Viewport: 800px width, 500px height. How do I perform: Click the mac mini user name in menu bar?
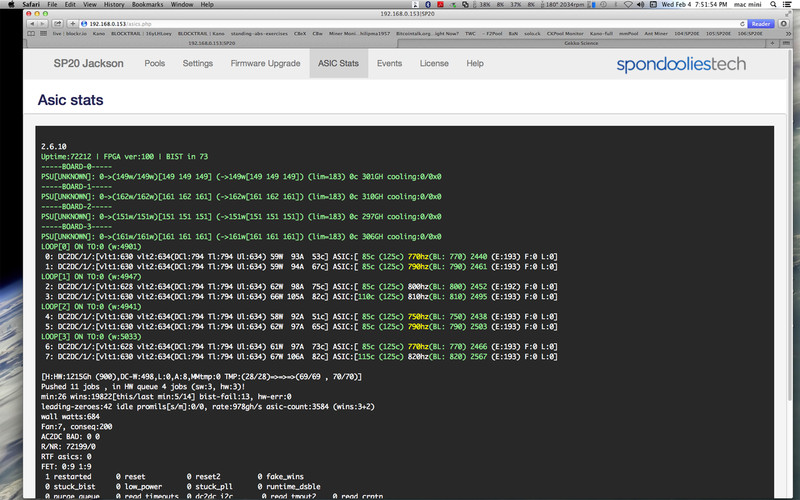pos(747,4)
